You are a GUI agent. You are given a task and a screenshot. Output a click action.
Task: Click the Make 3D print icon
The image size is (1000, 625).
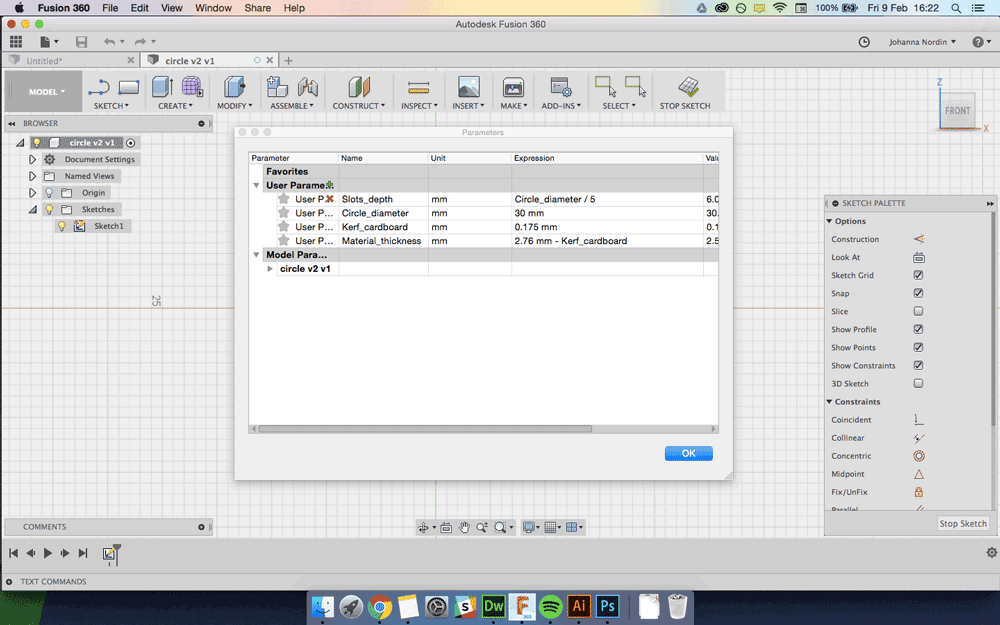[513, 87]
